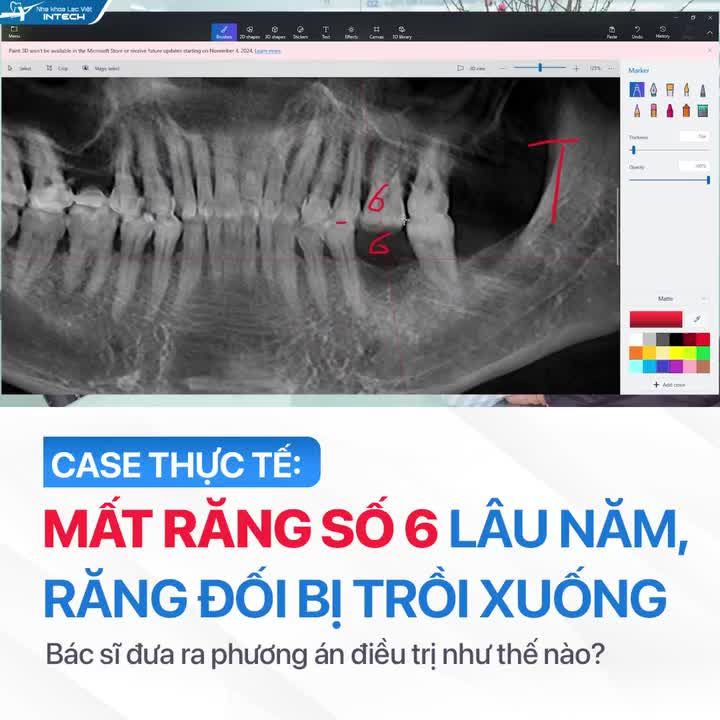Viewport: 720px width, 720px height.
Task: Choose the Magic select tool
Action: (x=101, y=68)
